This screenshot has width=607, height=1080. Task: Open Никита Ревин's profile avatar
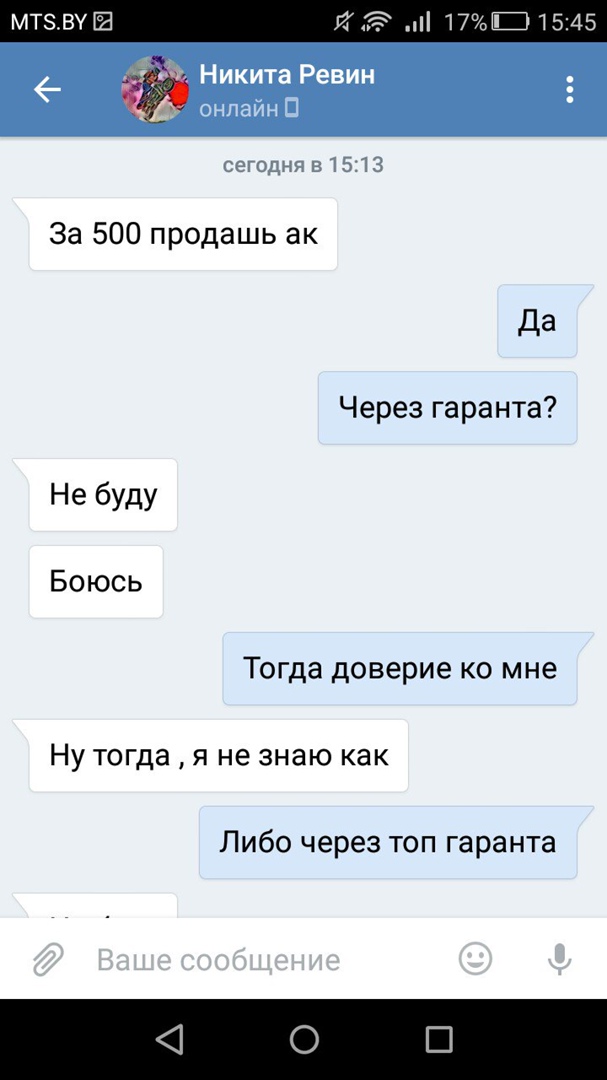pyautogui.click(x=155, y=90)
